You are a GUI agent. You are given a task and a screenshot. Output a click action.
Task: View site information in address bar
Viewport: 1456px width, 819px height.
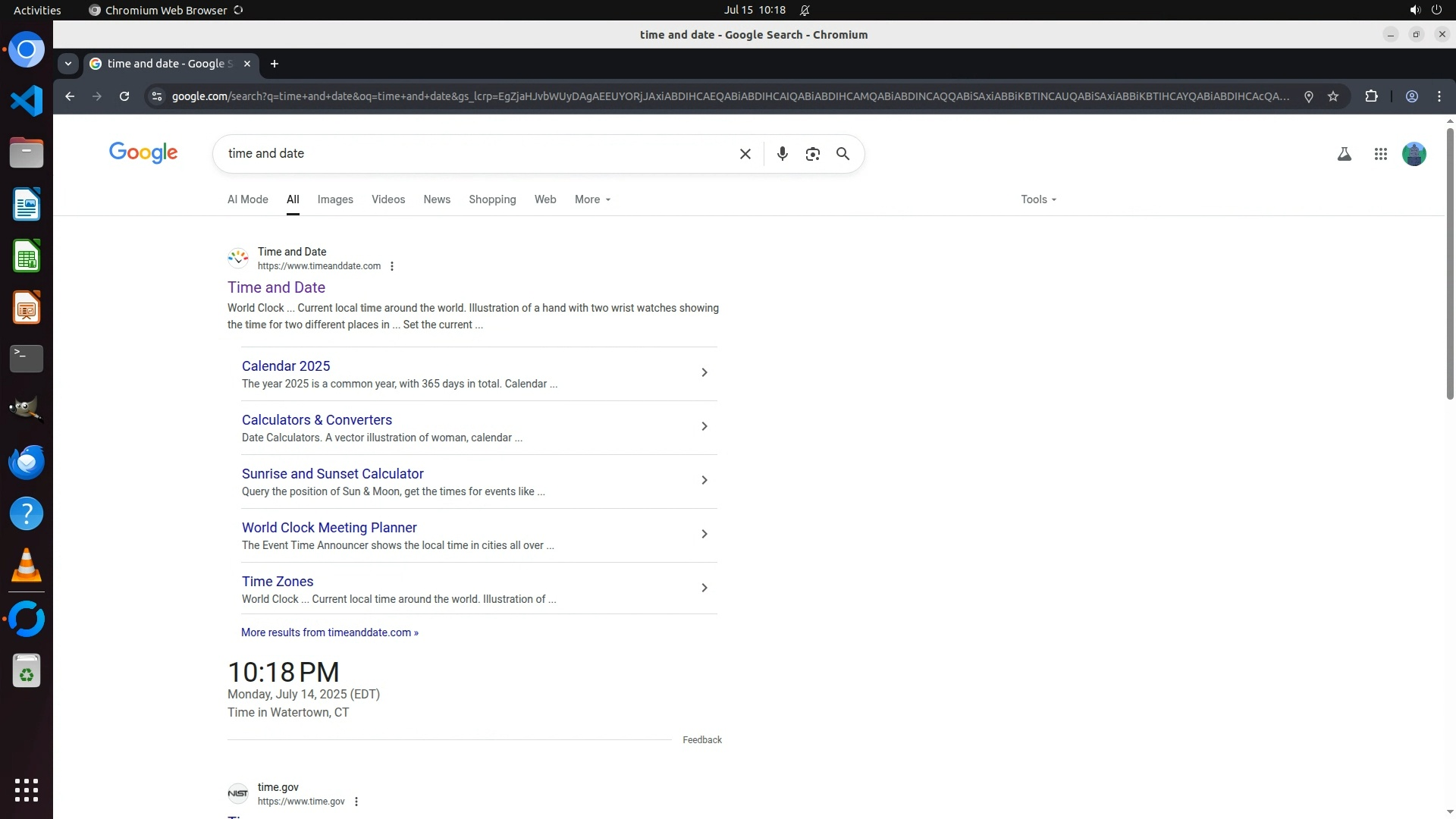(156, 96)
